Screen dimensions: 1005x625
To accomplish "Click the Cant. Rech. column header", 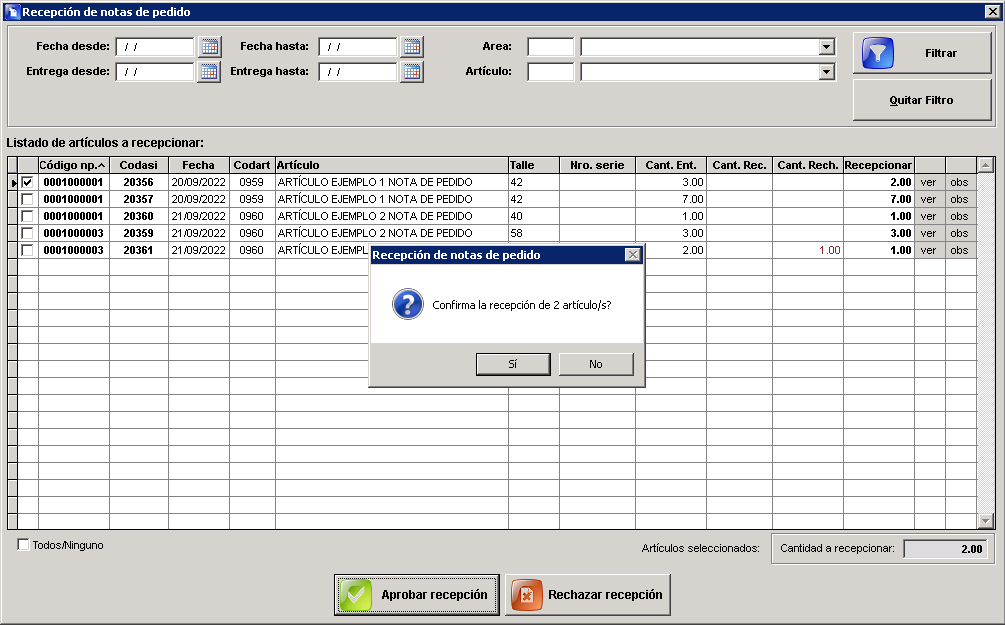I will point(808,165).
